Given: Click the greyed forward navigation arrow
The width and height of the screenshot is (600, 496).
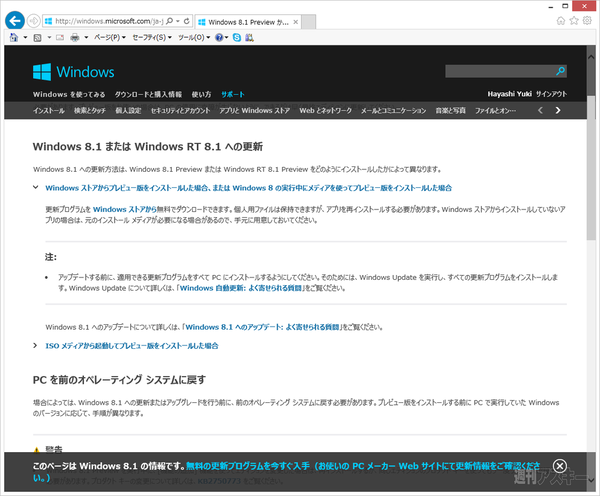Looking at the screenshot, I should (x=34, y=21).
